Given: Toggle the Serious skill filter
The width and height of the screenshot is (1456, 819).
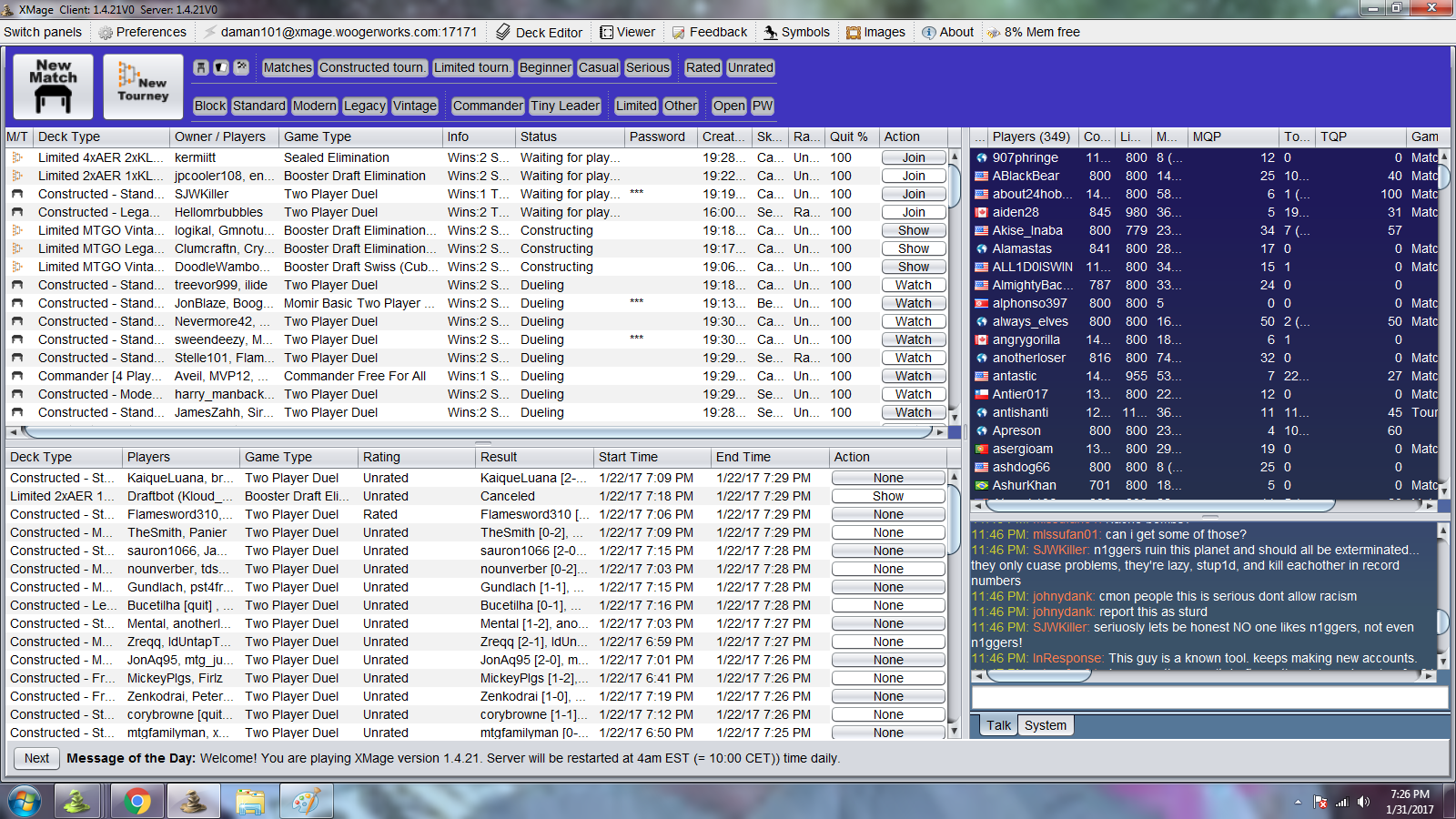Looking at the screenshot, I should tap(648, 67).
